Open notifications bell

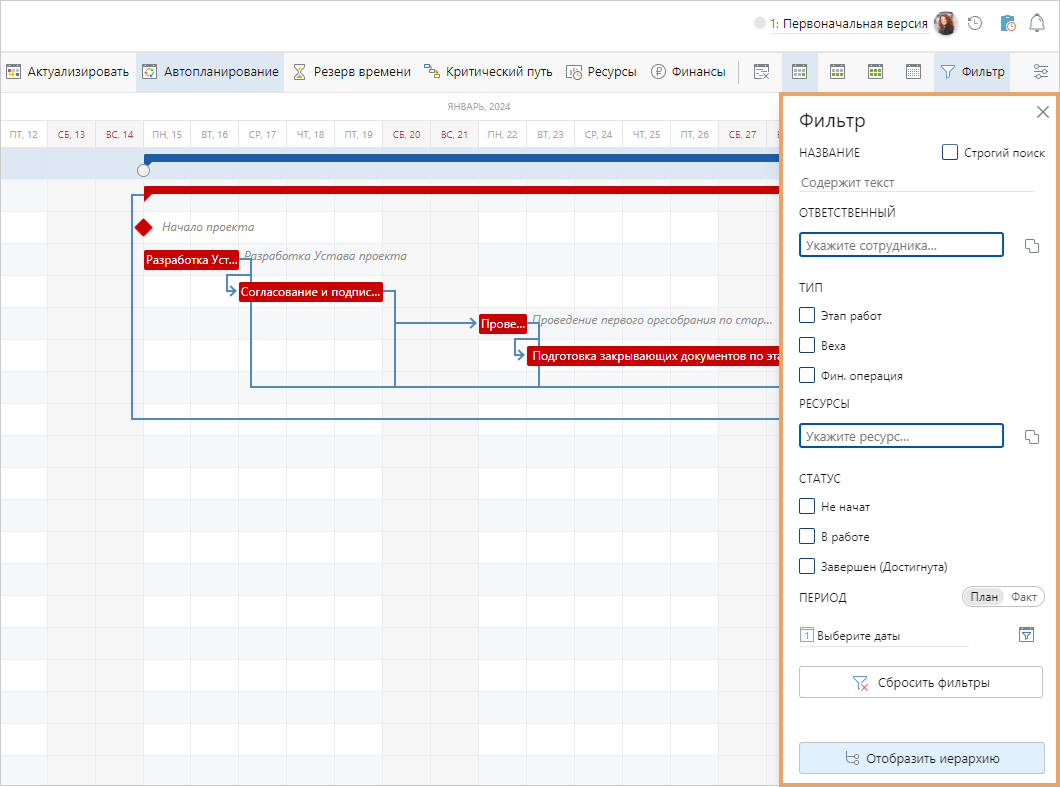pos(1037,24)
